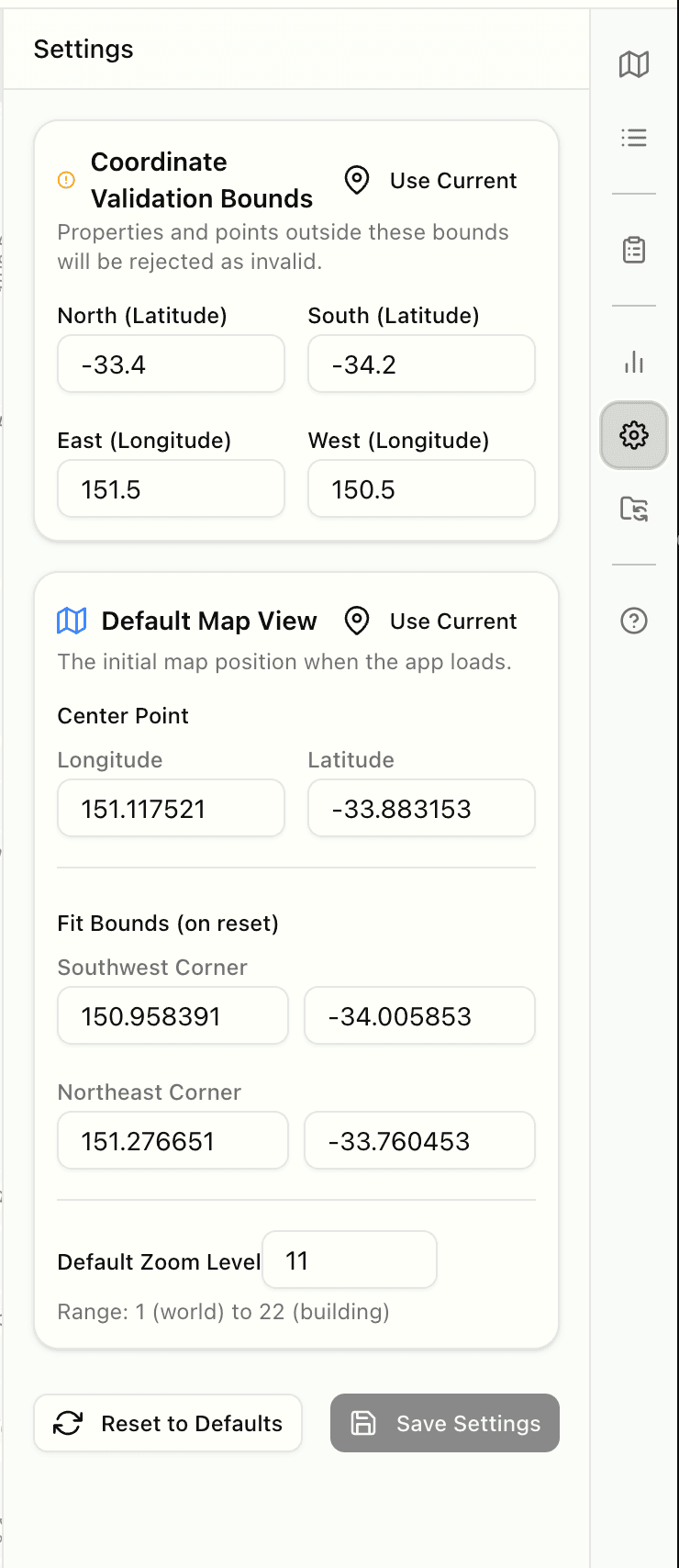The image size is (679, 1568).
Task: Open the folder sync panel in the sidebar
Action: (x=633, y=510)
